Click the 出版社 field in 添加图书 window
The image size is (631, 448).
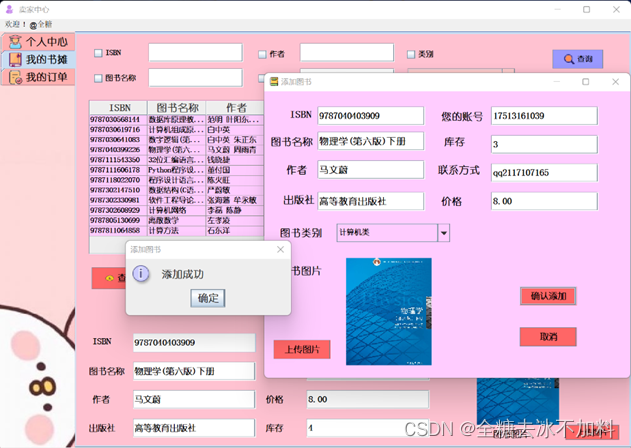click(370, 201)
